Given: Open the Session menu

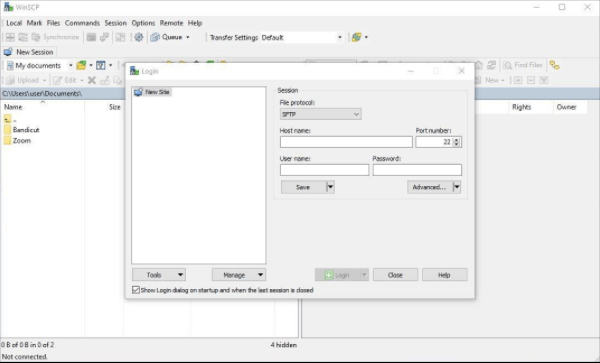Looking at the screenshot, I should (115, 23).
